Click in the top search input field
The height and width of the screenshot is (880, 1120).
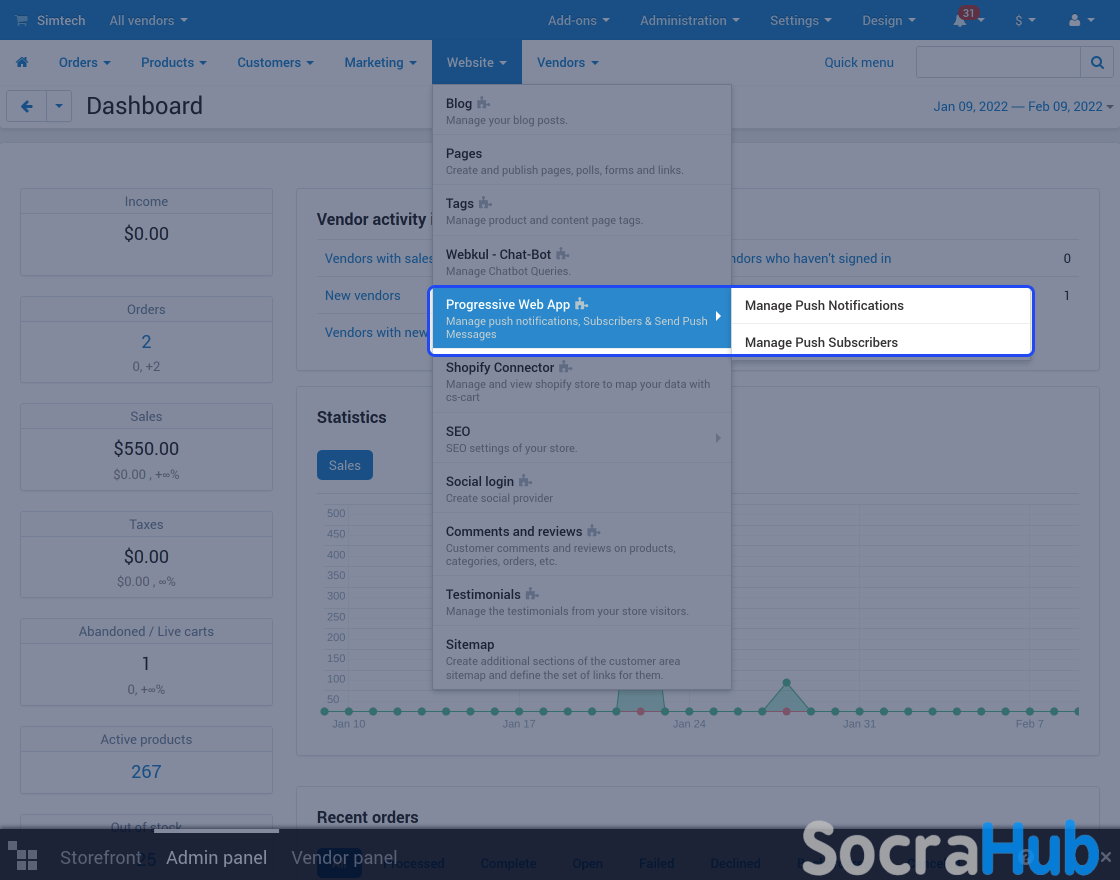pyautogui.click(x=998, y=62)
